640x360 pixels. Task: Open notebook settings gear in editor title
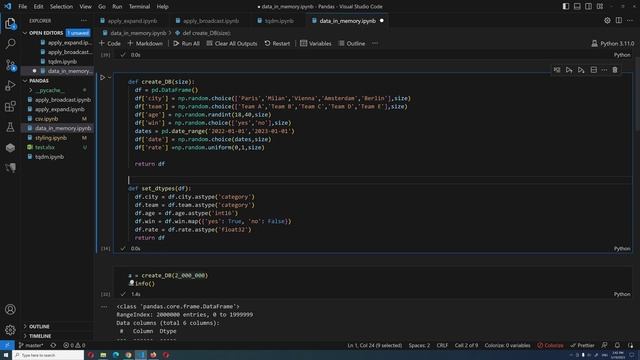pos(607,20)
